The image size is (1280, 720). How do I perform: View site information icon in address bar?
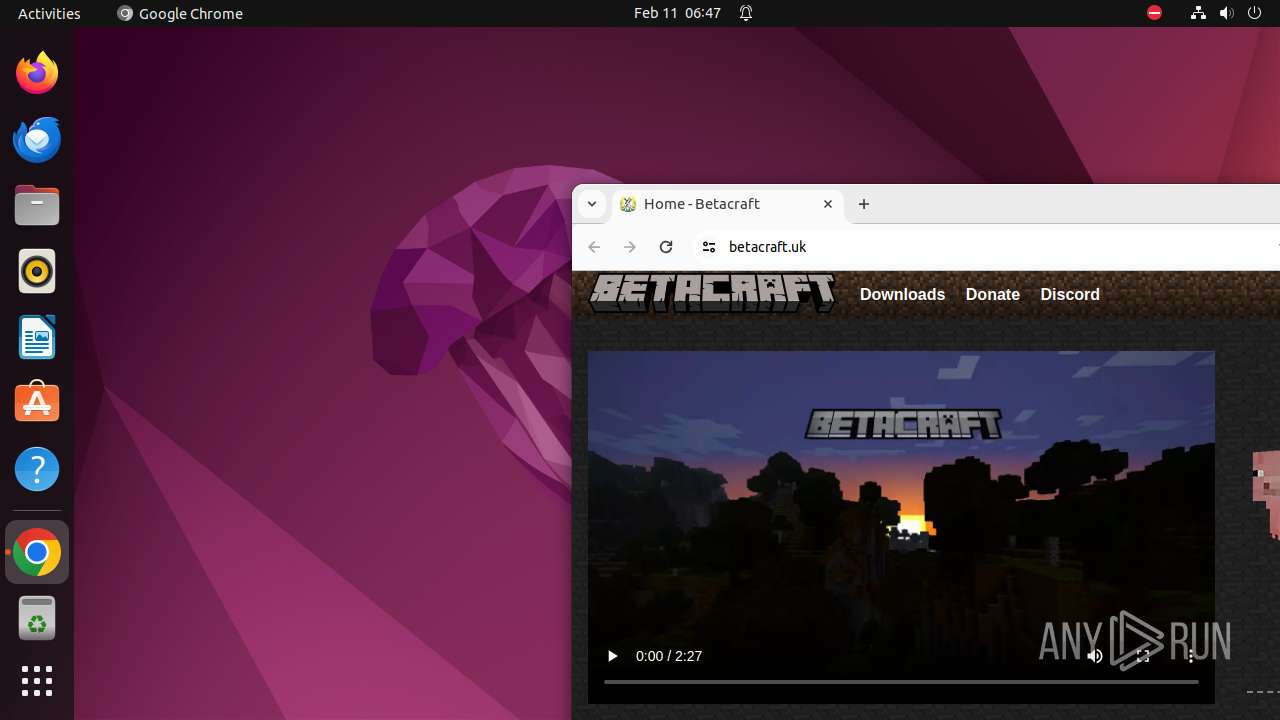tap(709, 247)
